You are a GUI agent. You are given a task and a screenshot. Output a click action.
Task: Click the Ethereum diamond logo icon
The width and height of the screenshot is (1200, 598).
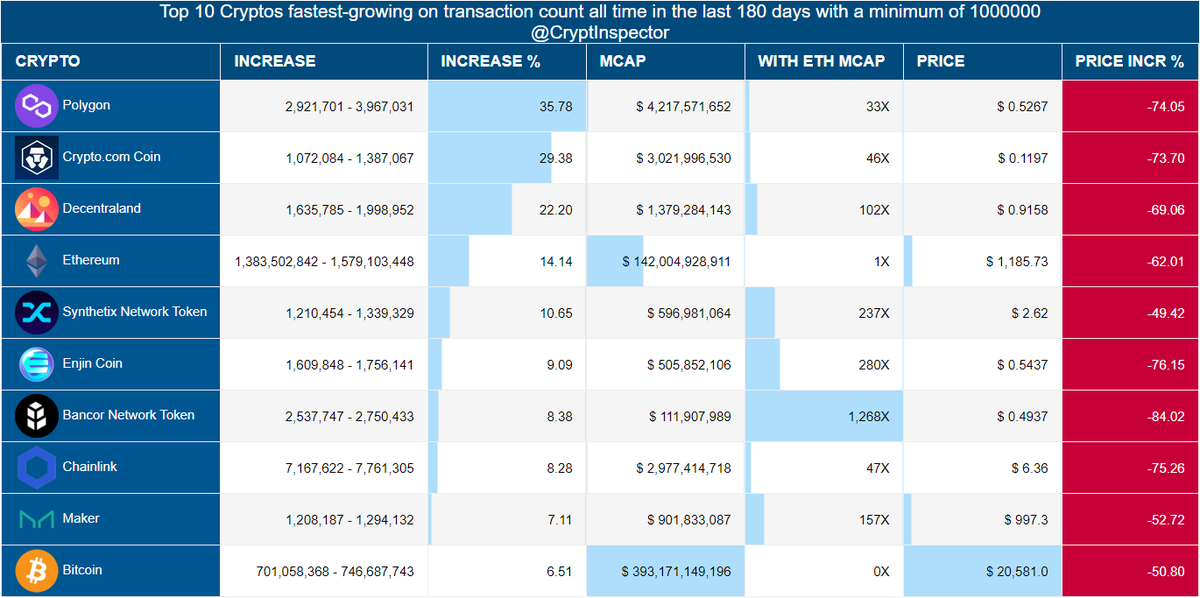37,261
